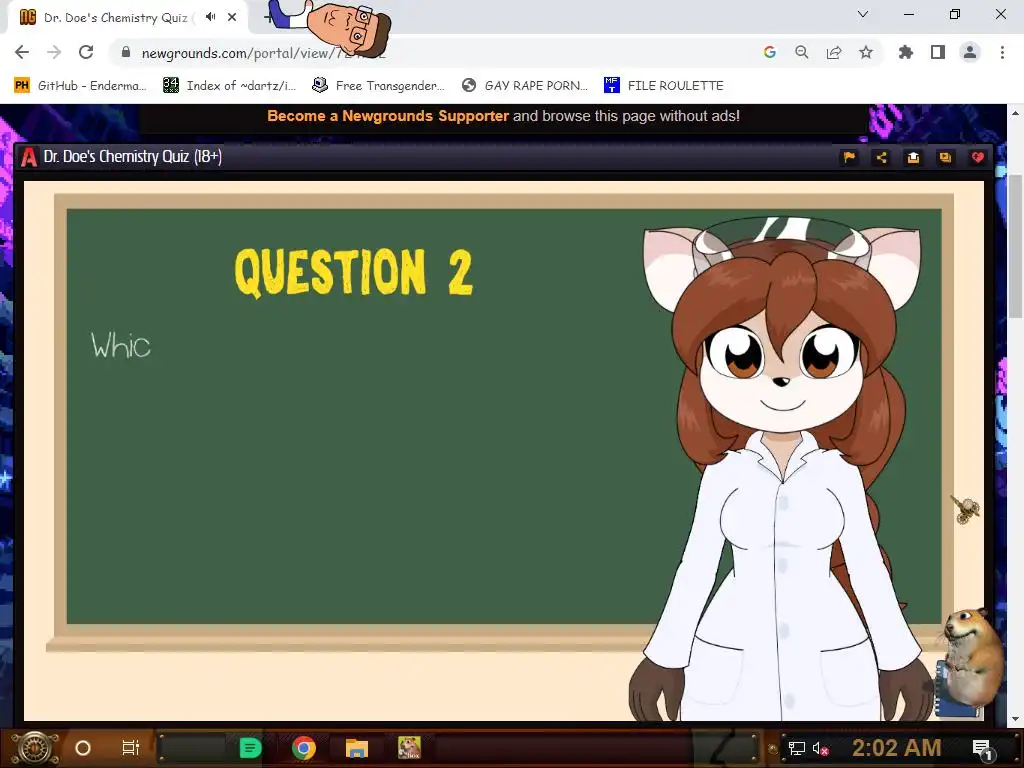Click the red Newgrounds A rating icon
This screenshot has height=768, width=1024.
coord(29,157)
